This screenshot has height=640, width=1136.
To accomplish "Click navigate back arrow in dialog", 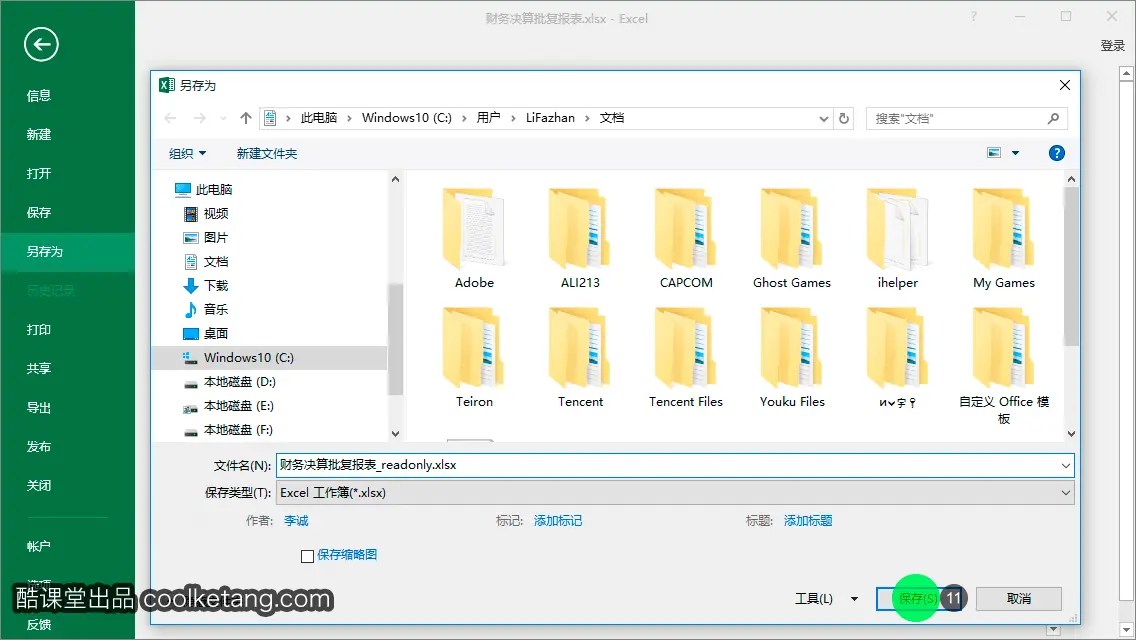I will point(170,118).
